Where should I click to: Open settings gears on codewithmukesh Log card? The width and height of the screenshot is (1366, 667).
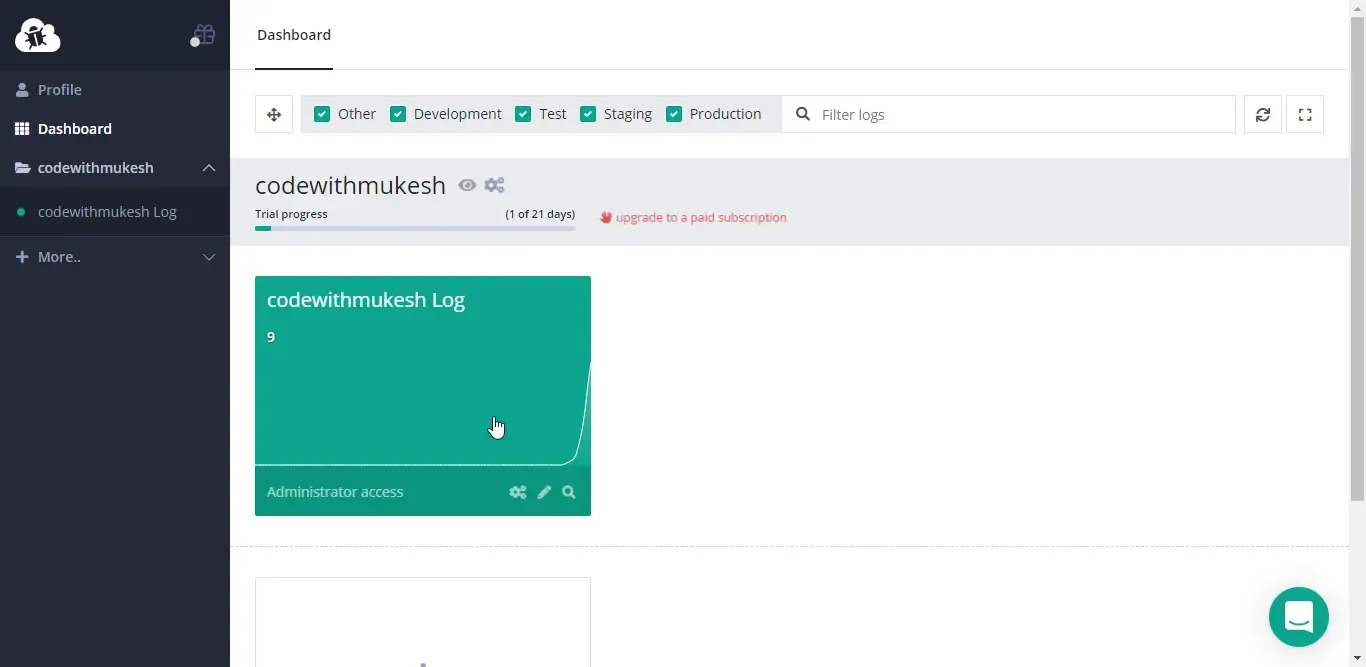pyautogui.click(x=518, y=492)
